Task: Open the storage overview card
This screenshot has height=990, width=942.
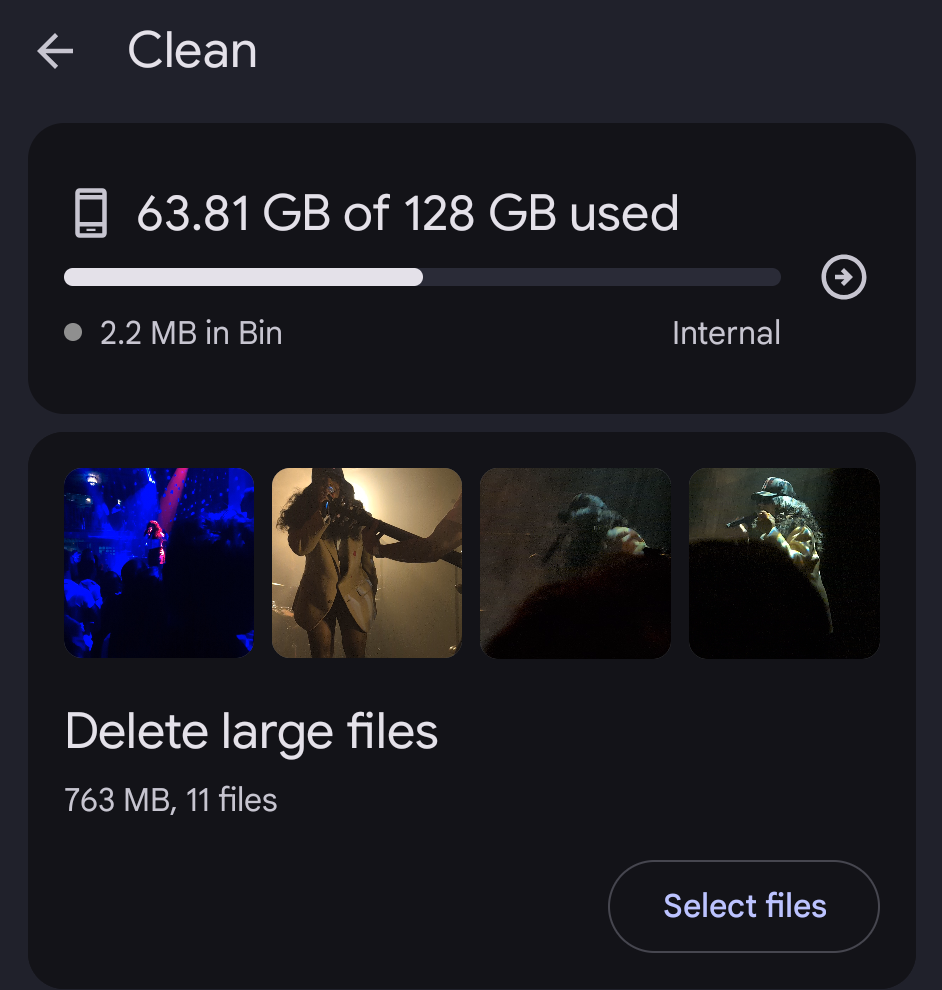Action: click(471, 267)
